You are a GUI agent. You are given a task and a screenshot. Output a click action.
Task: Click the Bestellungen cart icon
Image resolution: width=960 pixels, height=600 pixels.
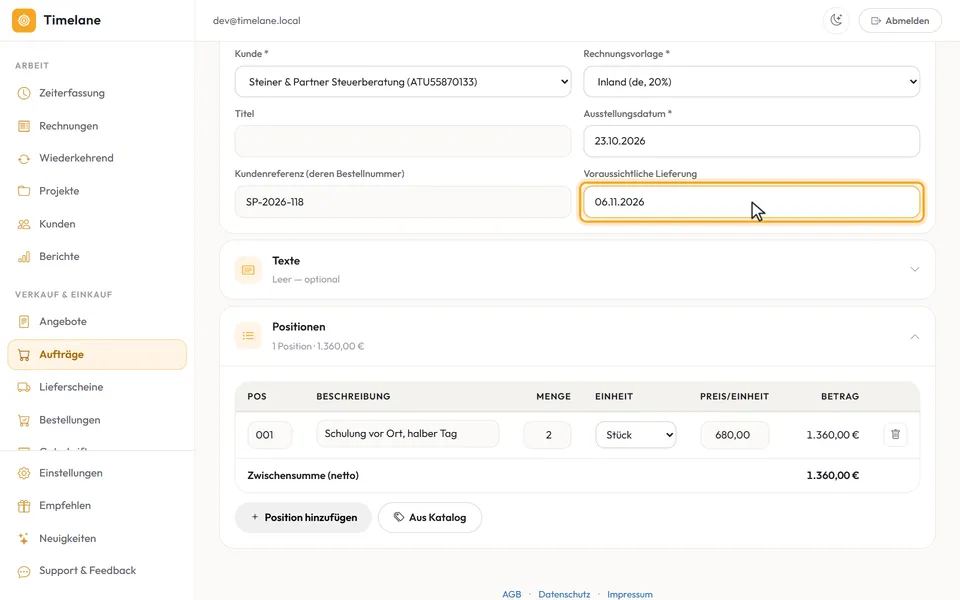click(x=24, y=420)
